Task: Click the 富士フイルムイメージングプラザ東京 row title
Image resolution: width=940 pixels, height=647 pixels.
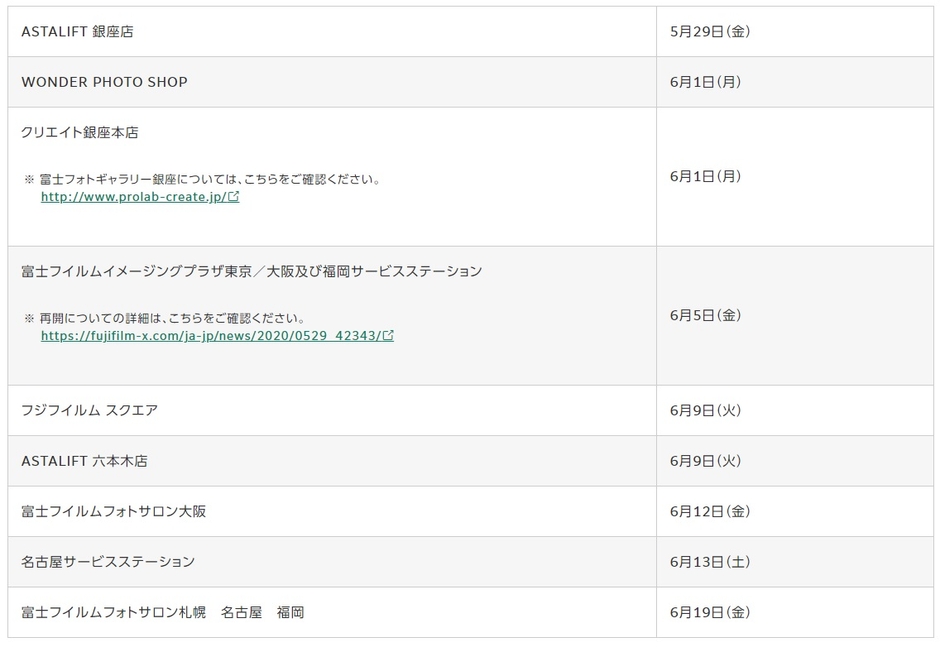Action: tap(251, 271)
